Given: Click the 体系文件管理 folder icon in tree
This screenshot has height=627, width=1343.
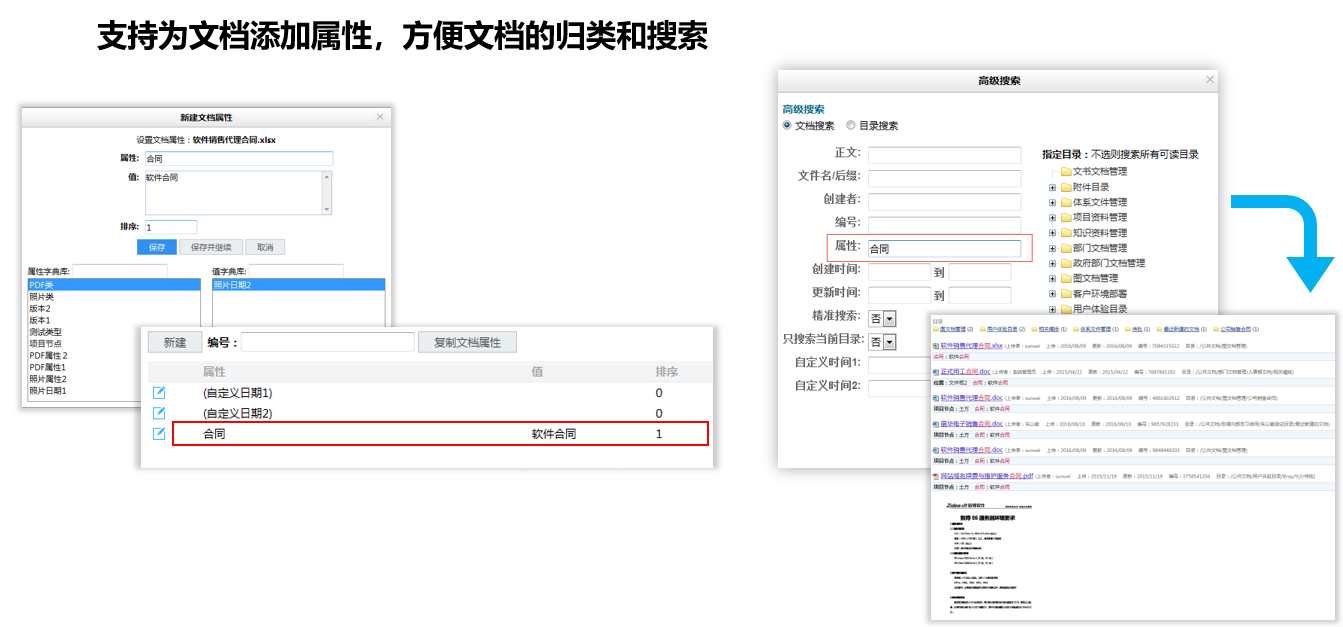Looking at the screenshot, I should (x=1066, y=202).
